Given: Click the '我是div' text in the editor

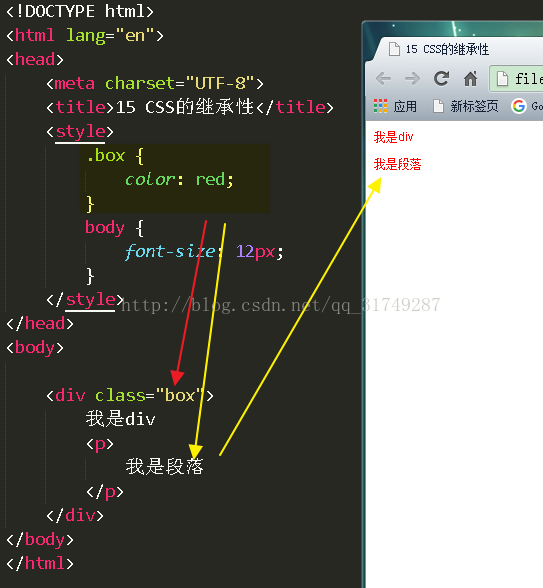Looking at the screenshot, I should tap(120, 419).
